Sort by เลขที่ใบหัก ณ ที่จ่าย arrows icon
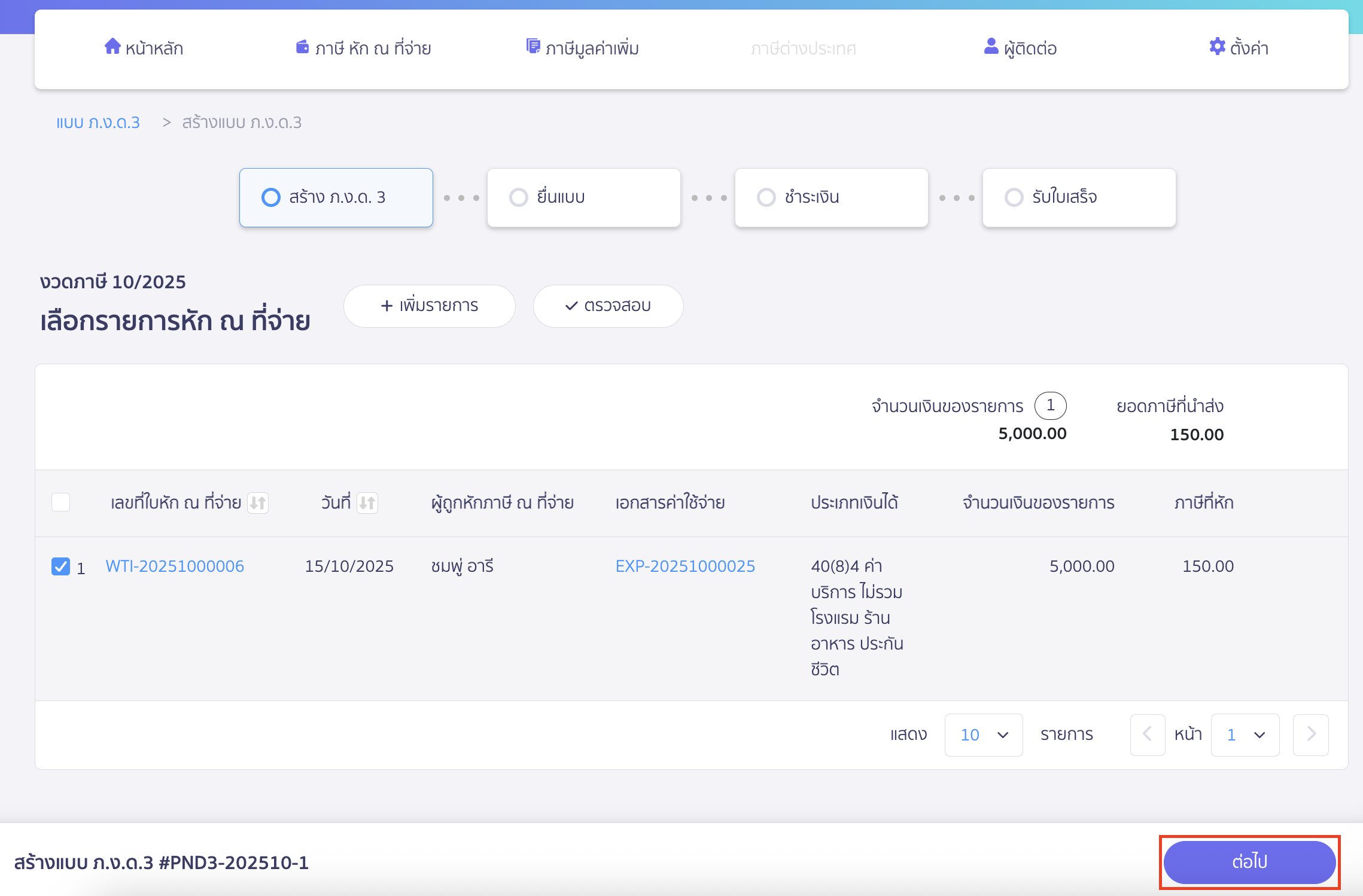 [258, 502]
